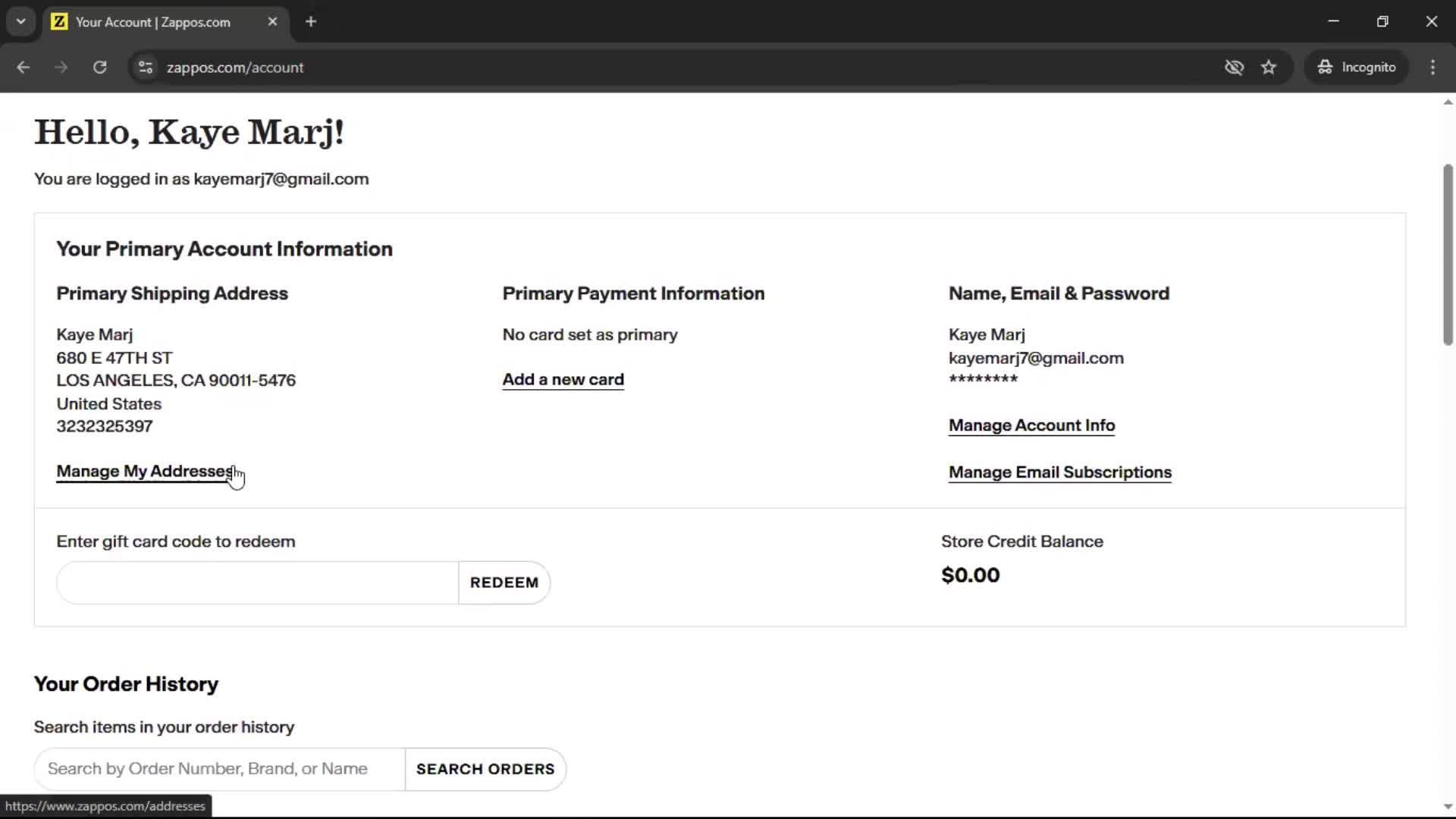Click the scrollbar up arrow
Screen dimensions: 1456x819
tap(1448, 102)
